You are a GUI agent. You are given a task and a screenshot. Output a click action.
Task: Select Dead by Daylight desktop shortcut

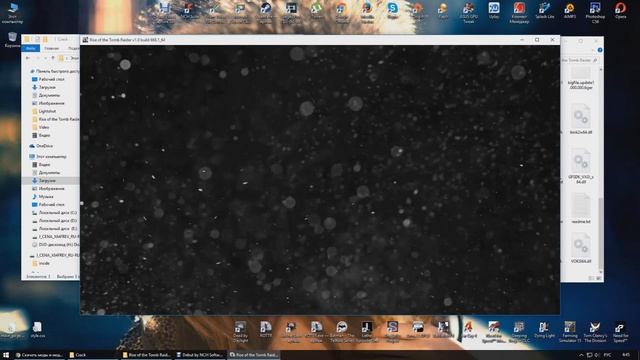click(x=240, y=331)
